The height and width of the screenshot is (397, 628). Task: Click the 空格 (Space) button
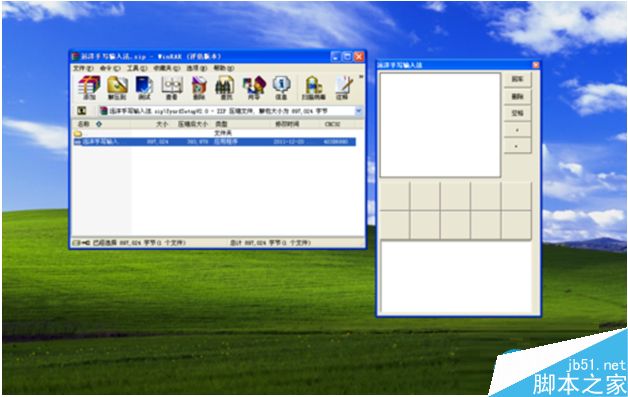tap(517, 113)
